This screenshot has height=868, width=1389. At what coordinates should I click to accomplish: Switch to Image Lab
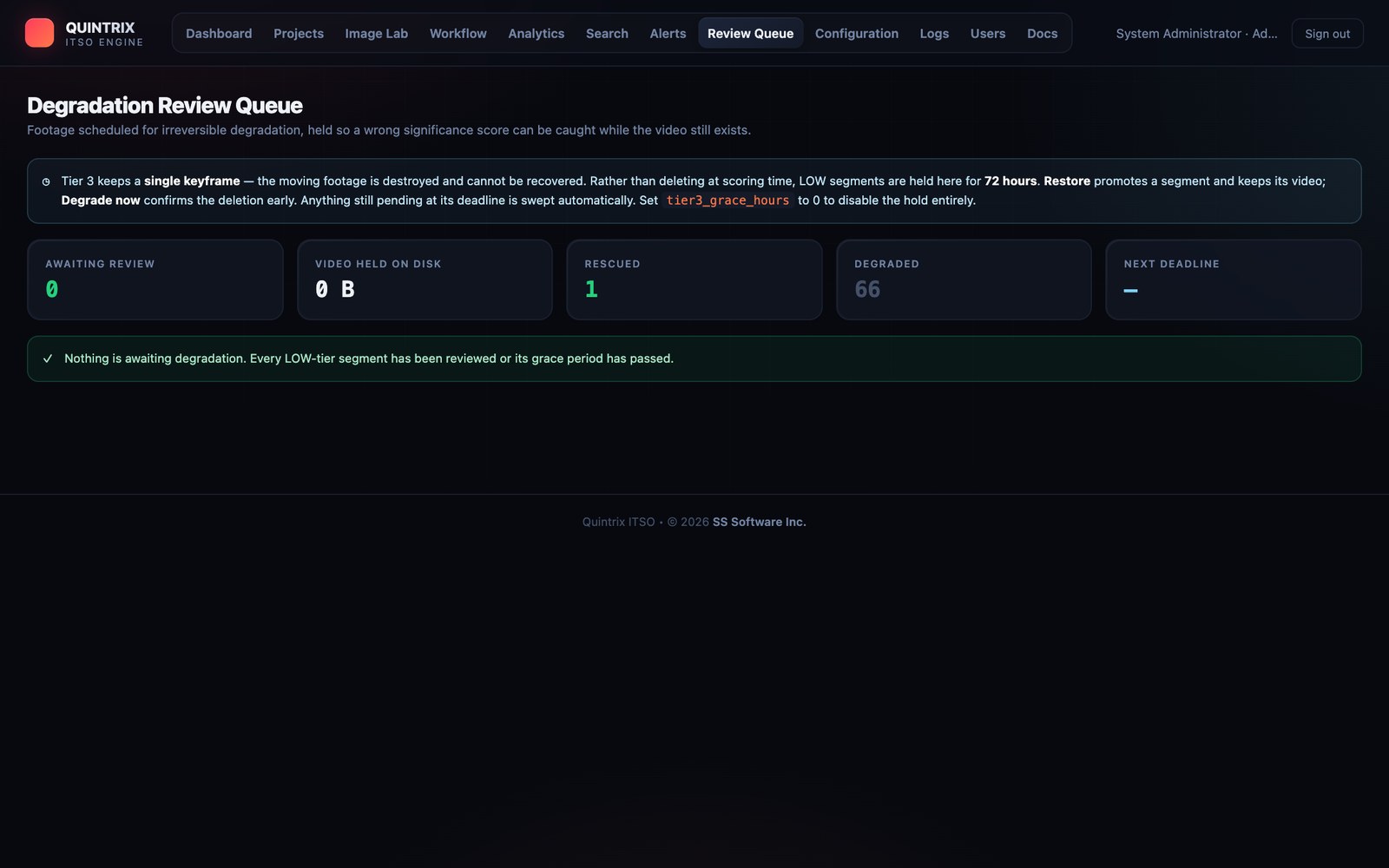tap(376, 33)
